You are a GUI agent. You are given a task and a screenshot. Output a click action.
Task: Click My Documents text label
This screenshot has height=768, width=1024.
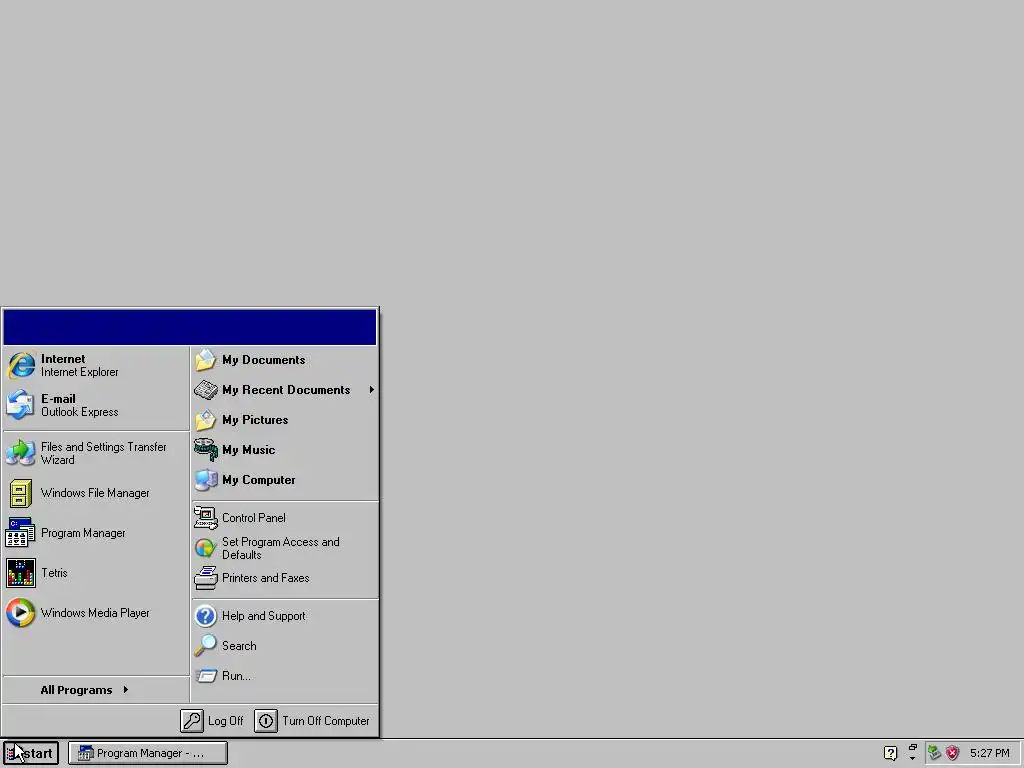264,360
